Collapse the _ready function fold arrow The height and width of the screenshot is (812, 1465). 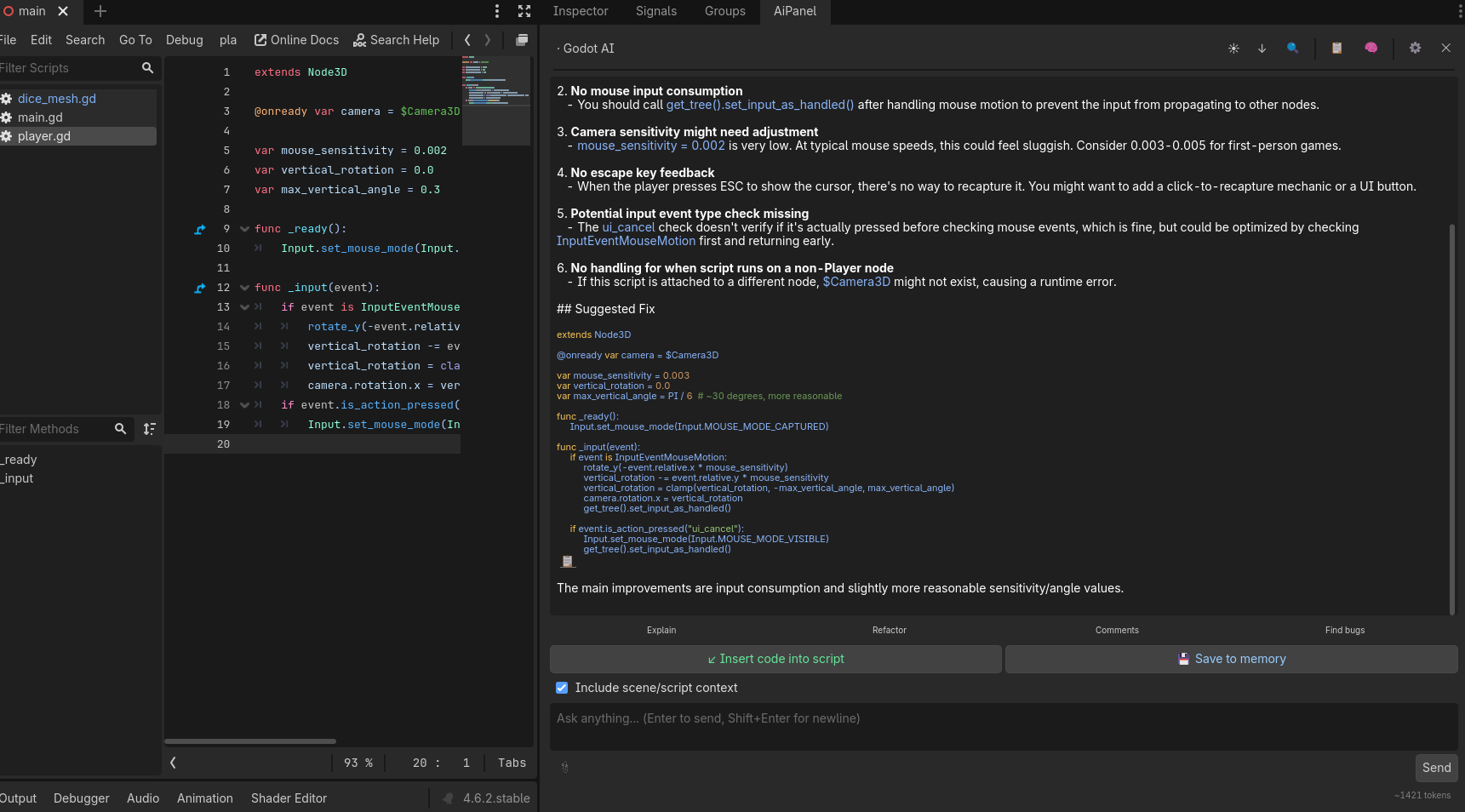pyautogui.click(x=244, y=228)
